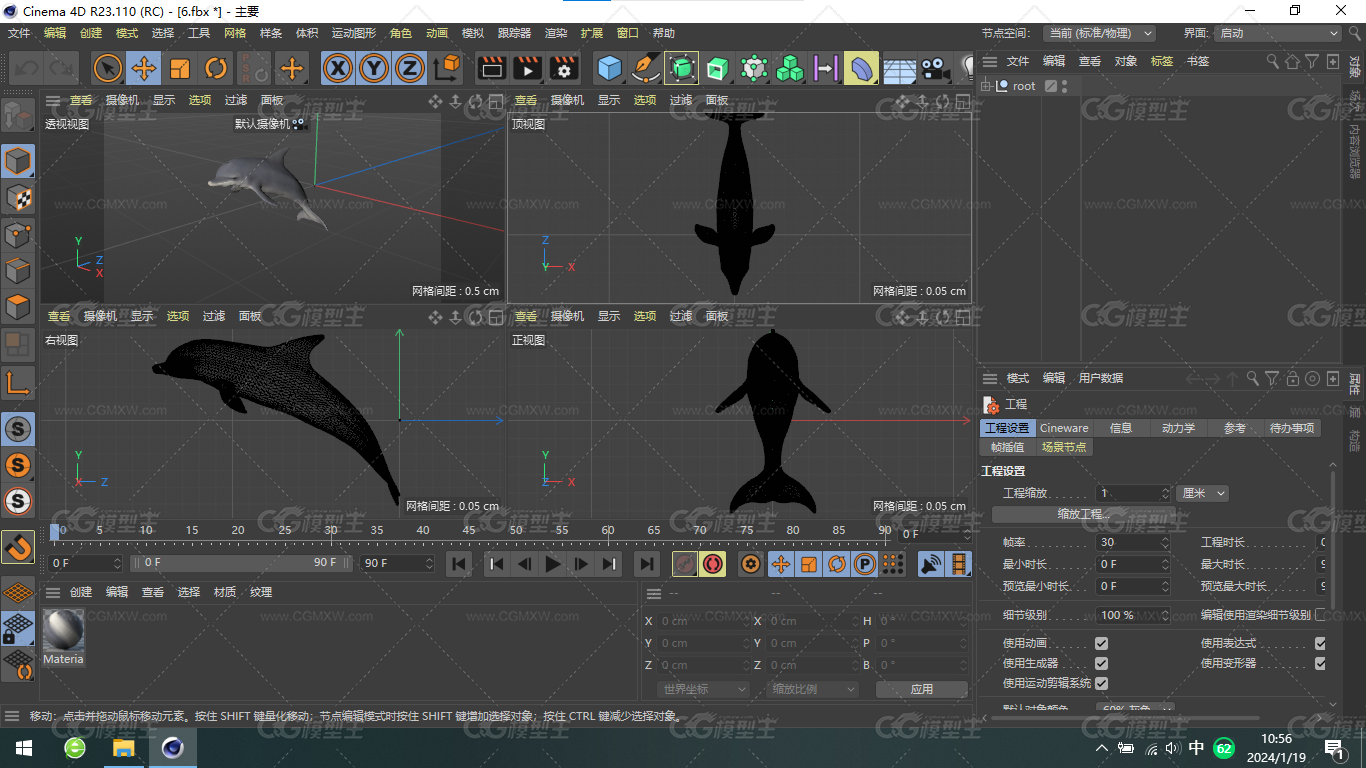Image resolution: width=1366 pixels, height=768 pixels.
Task: Click the Undo arrow icon
Action: coord(26,68)
